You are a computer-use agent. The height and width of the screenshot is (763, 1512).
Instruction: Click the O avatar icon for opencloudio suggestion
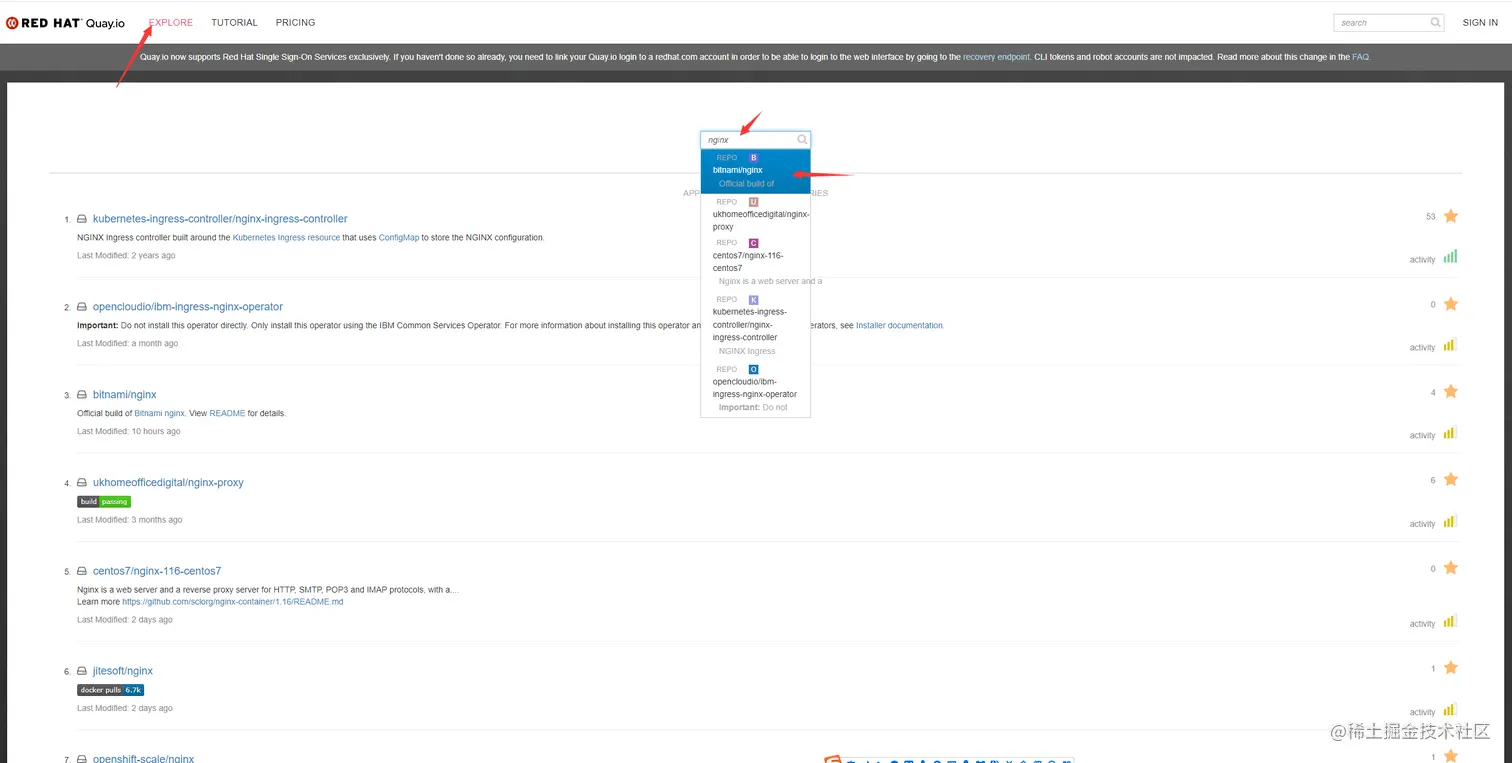pos(754,370)
